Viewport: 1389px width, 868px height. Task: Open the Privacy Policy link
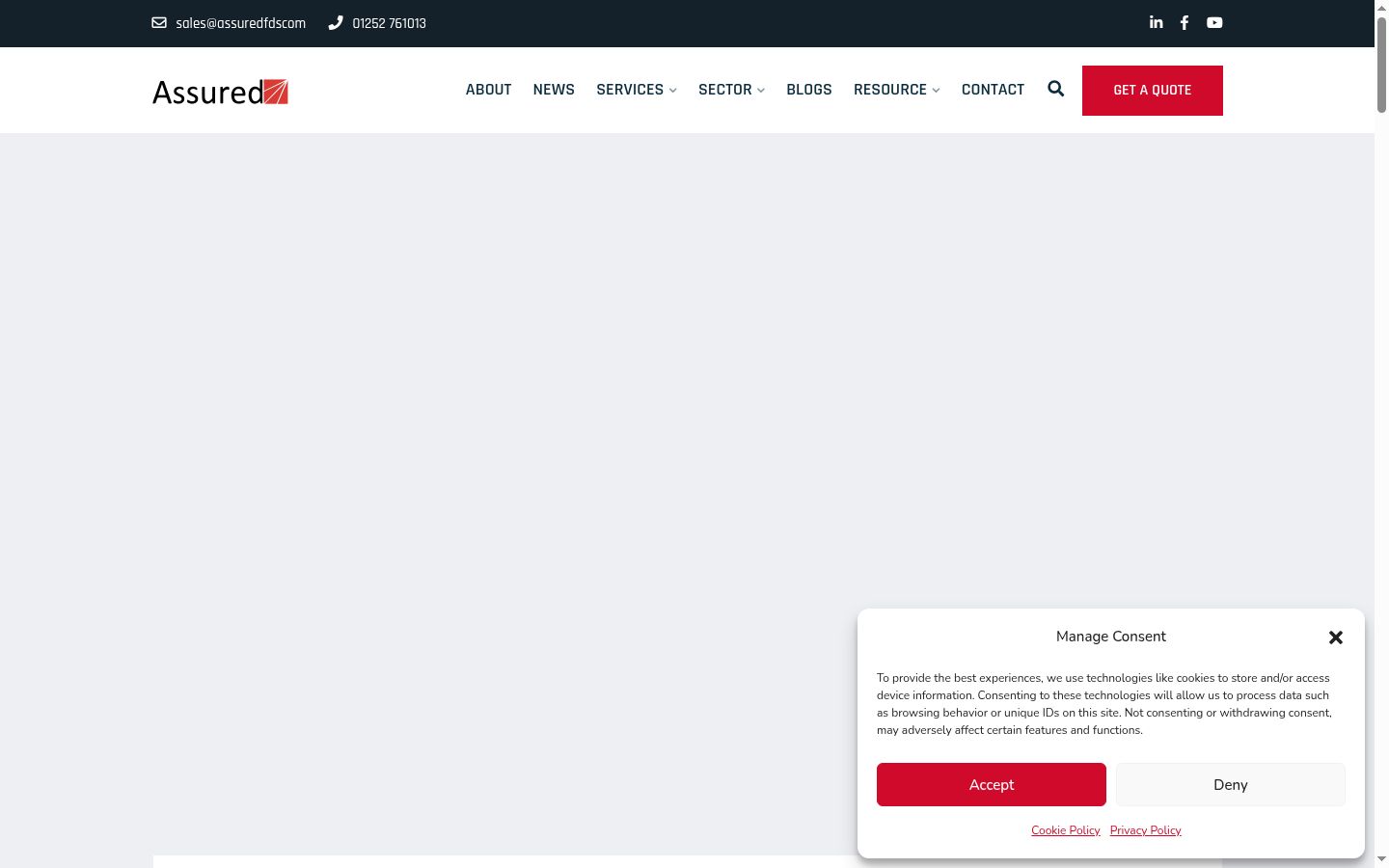1146,830
